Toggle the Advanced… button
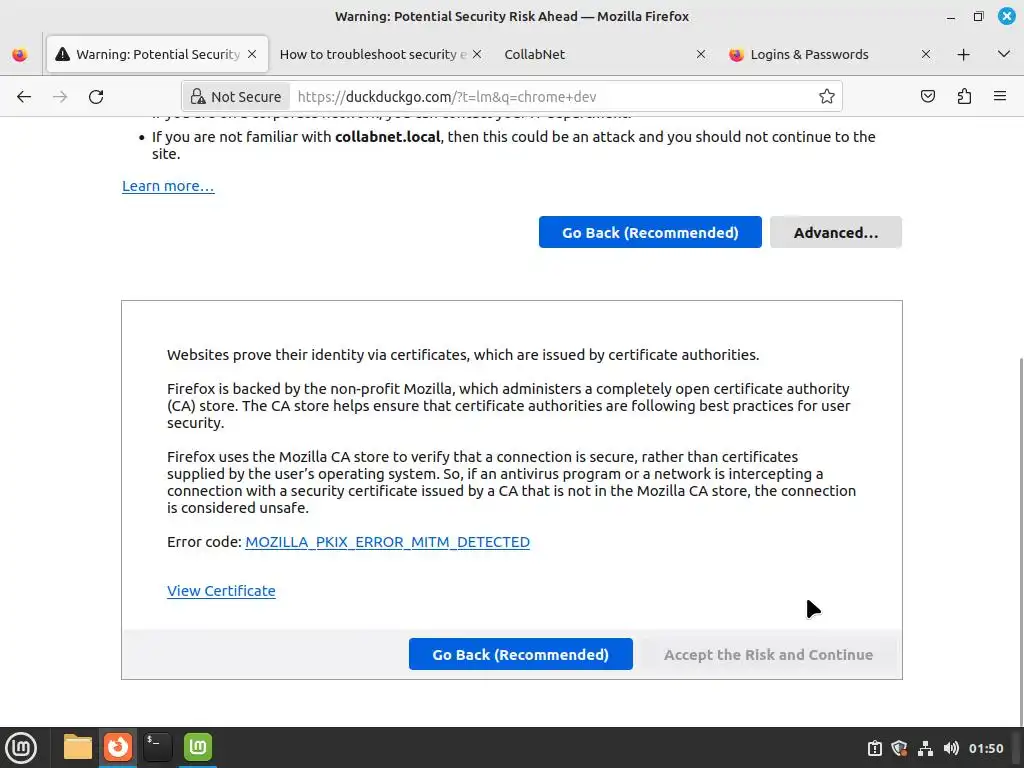The height and width of the screenshot is (768, 1024). point(835,232)
